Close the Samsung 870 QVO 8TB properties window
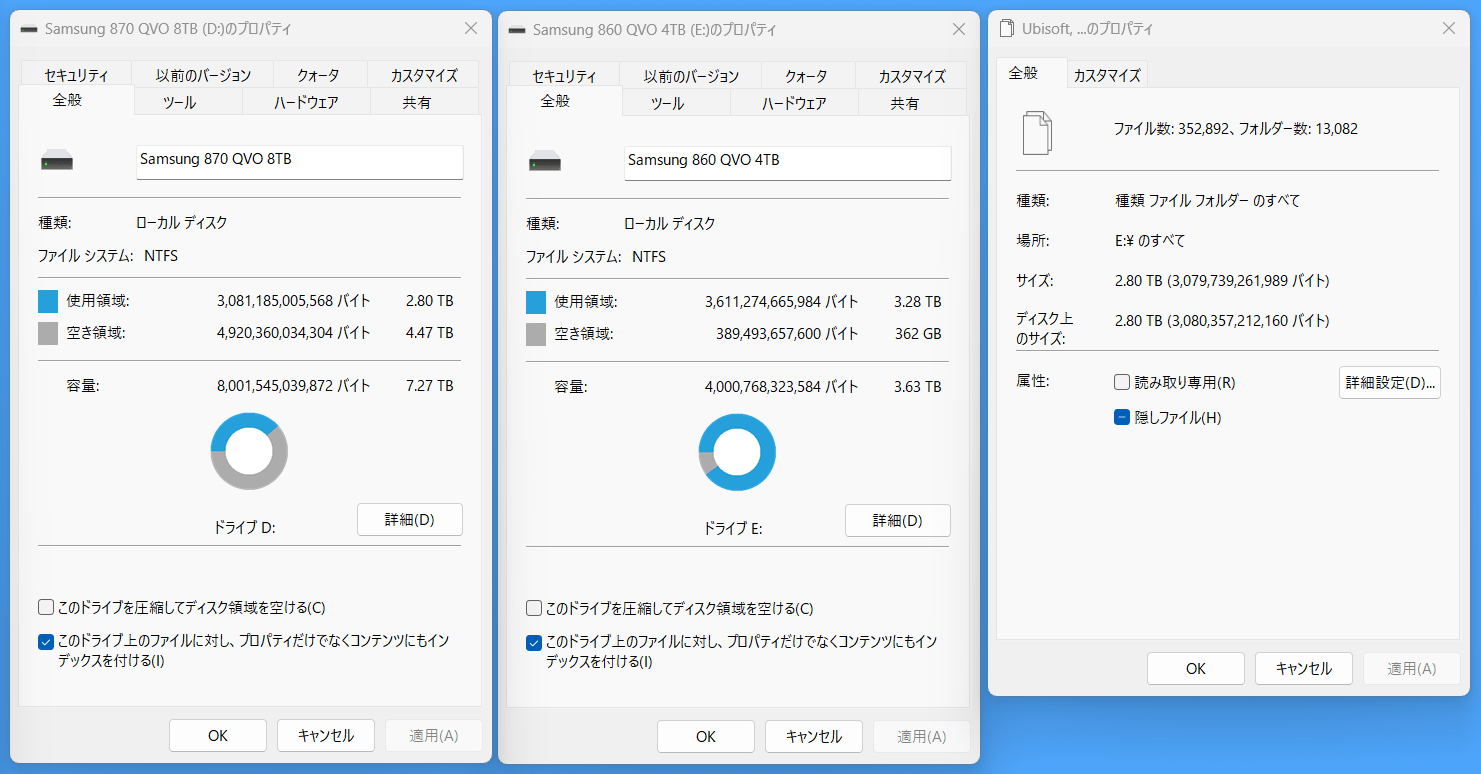Screen dimensions: 1481x774 pos(471,29)
